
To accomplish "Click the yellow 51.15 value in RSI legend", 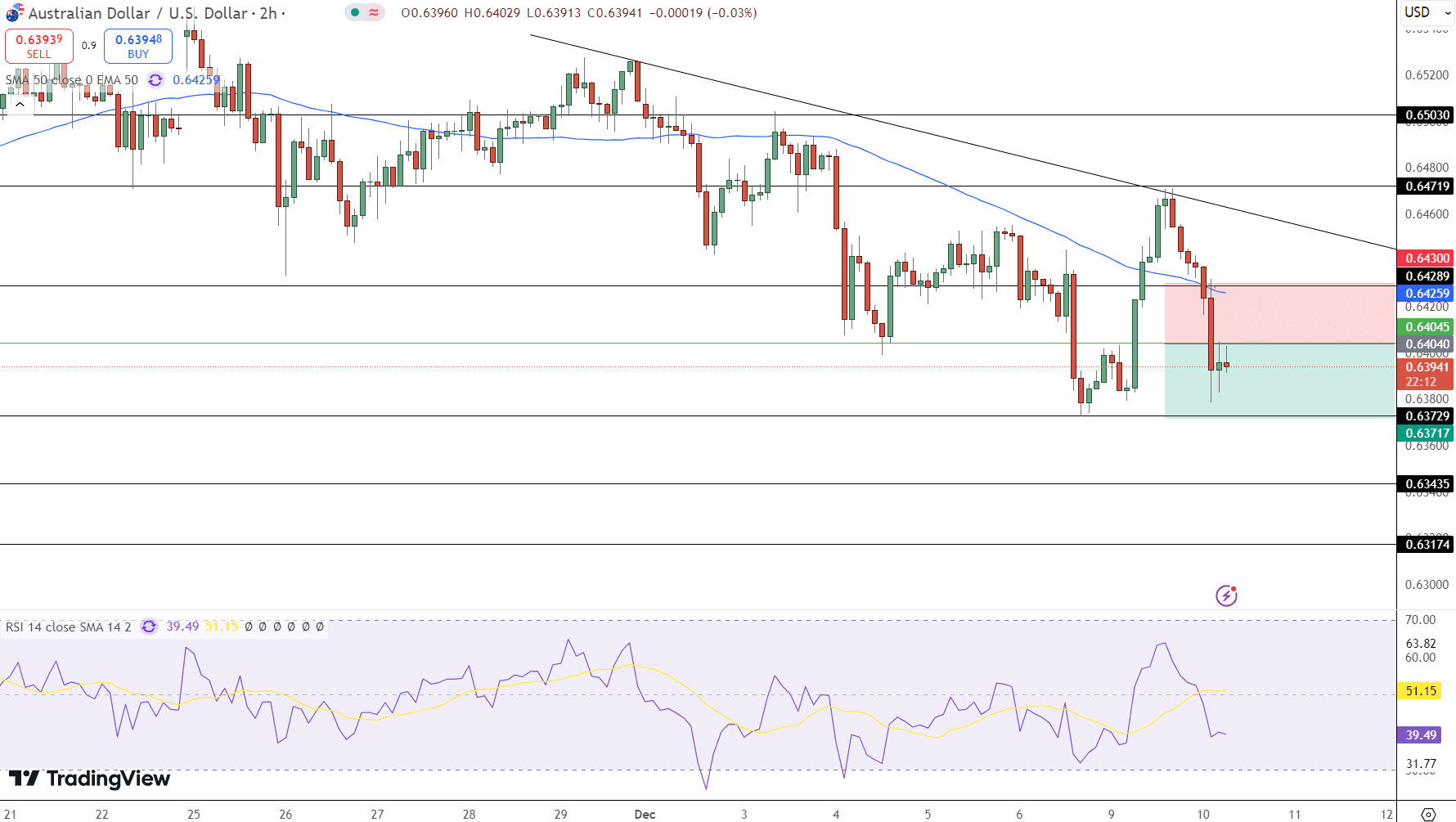I will [222, 627].
